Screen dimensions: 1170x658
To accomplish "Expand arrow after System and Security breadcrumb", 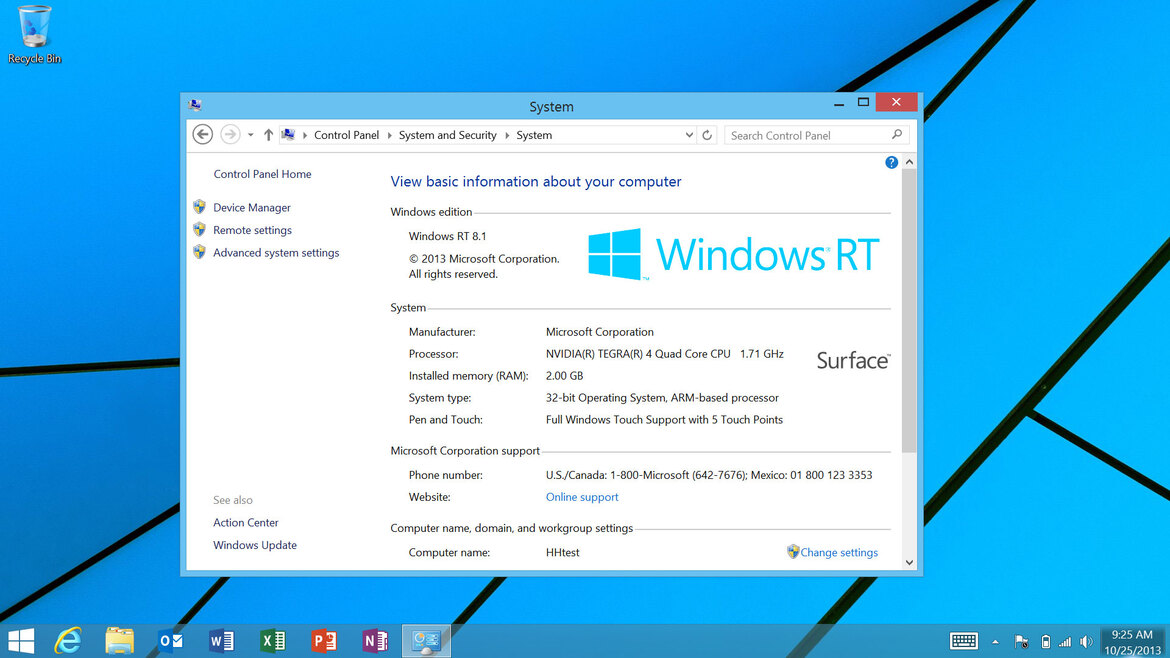I will tap(507, 135).
